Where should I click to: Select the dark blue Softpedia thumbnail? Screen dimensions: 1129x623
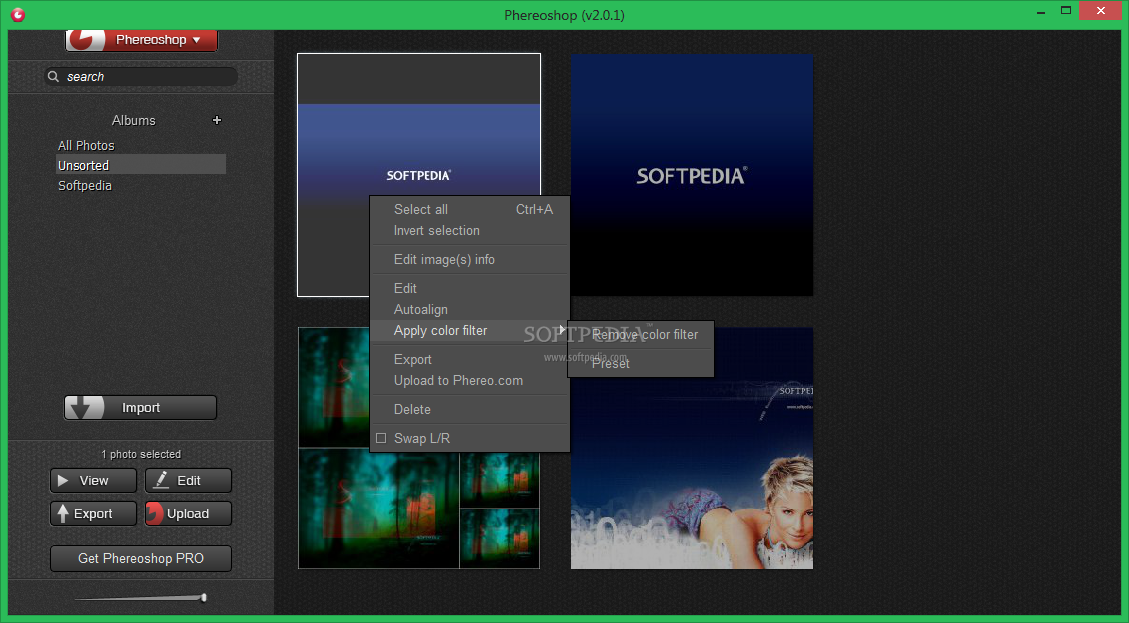pyautogui.click(x=692, y=175)
